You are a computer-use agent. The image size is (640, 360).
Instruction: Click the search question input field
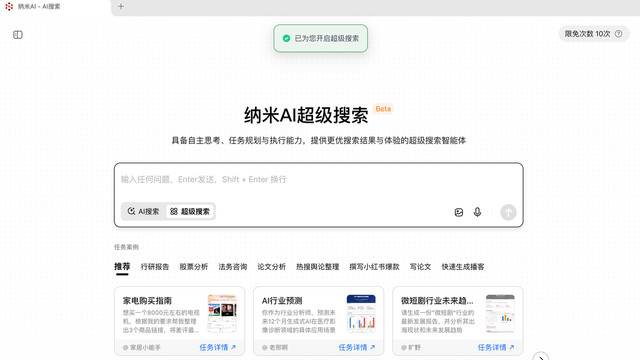[318, 180]
